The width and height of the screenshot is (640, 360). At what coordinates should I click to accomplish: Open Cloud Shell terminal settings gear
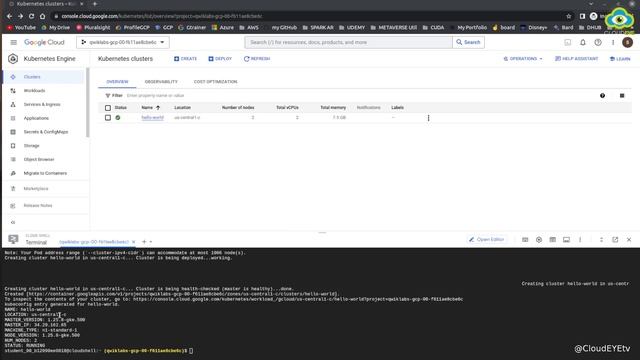pyautogui.click(x=539, y=240)
